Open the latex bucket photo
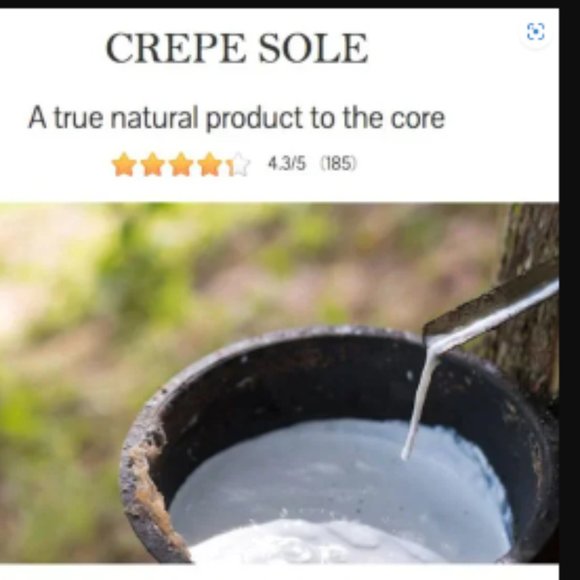This screenshot has height=580, width=580. pyautogui.click(x=279, y=383)
